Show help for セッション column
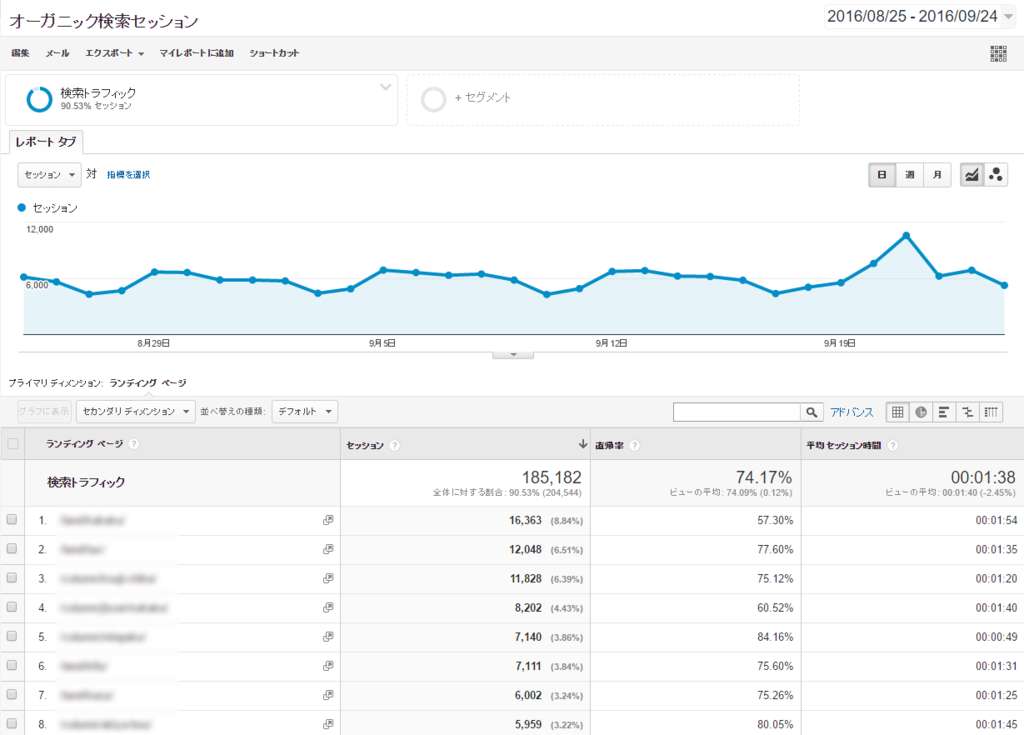Viewport: 1024px width, 735px height. click(394, 446)
